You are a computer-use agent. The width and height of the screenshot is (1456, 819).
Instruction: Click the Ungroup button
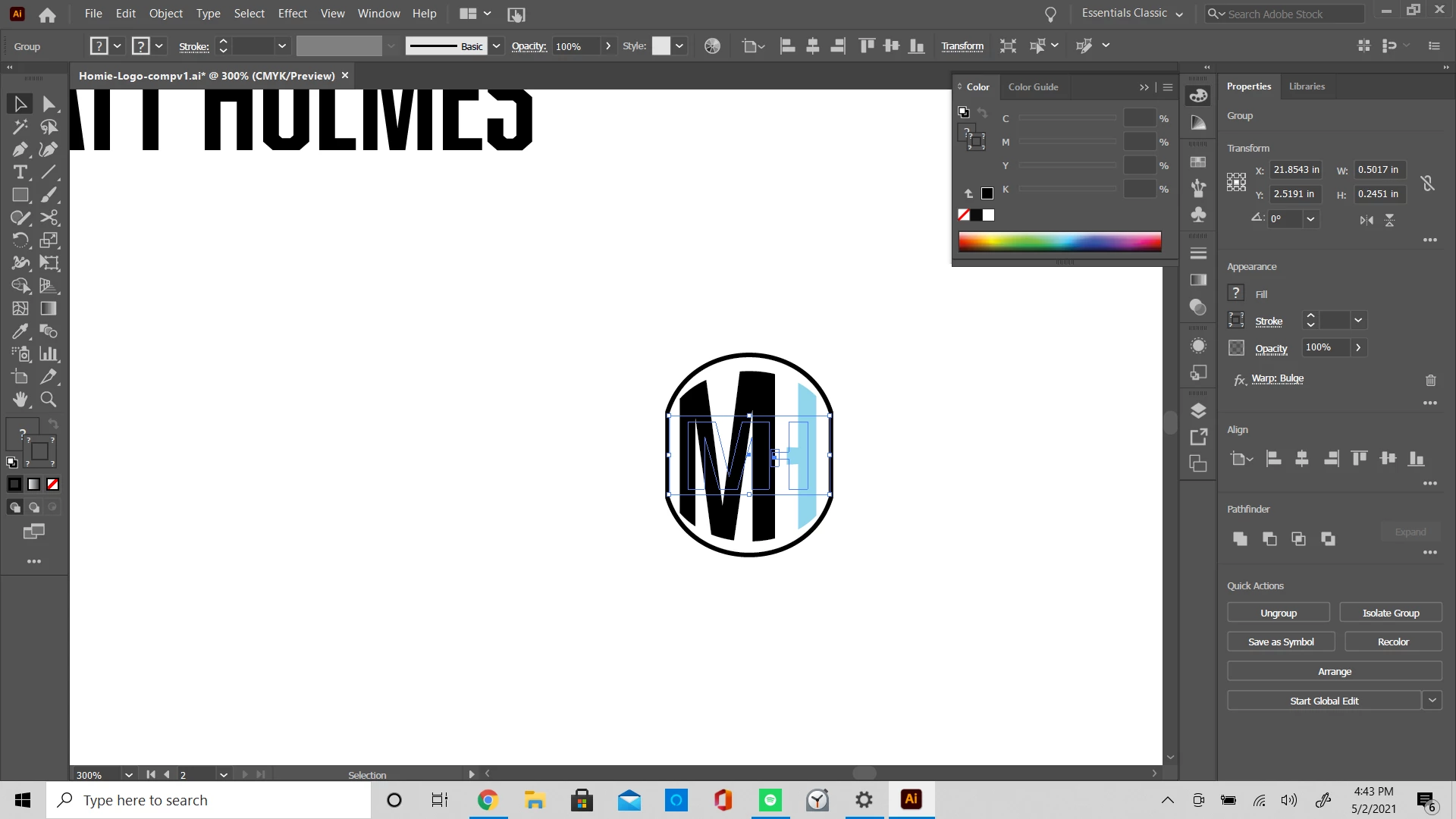pos(1278,613)
